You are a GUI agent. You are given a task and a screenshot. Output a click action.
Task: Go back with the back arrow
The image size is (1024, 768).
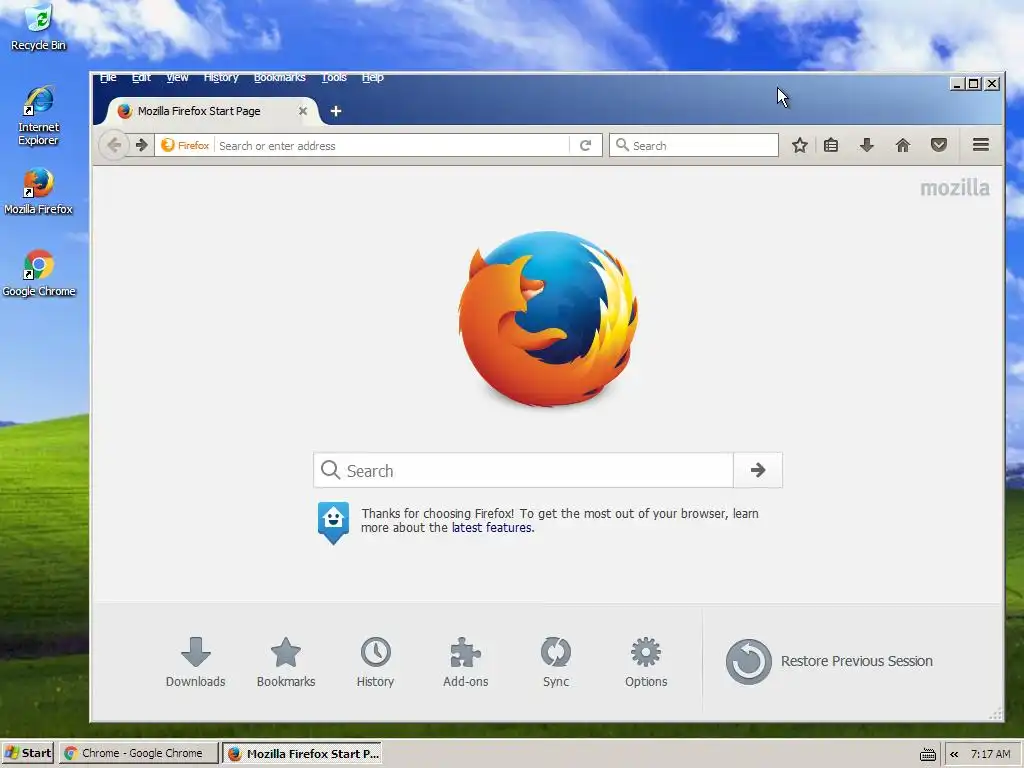click(x=114, y=145)
